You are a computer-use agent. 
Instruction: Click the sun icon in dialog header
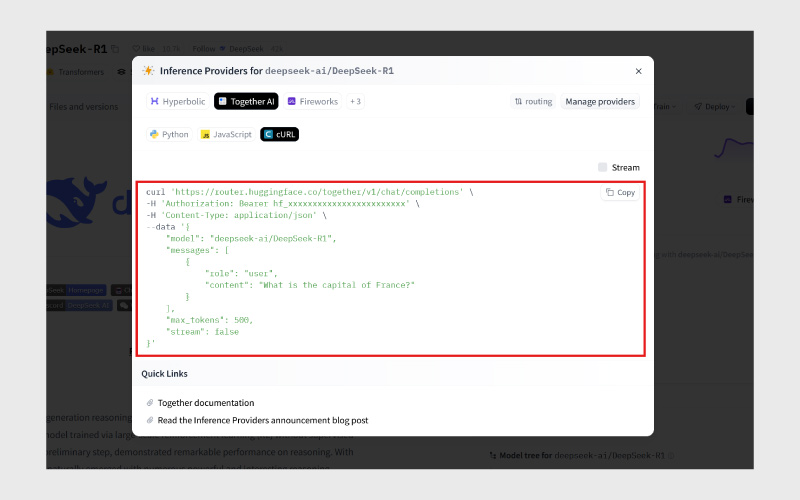point(149,71)
